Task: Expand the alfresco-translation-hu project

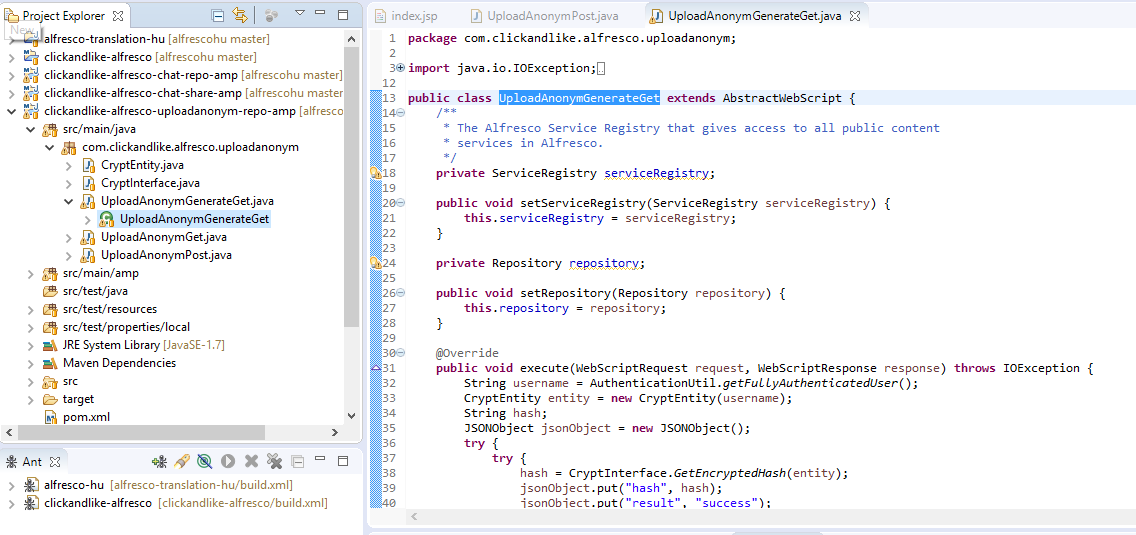Action: [12, 39]
